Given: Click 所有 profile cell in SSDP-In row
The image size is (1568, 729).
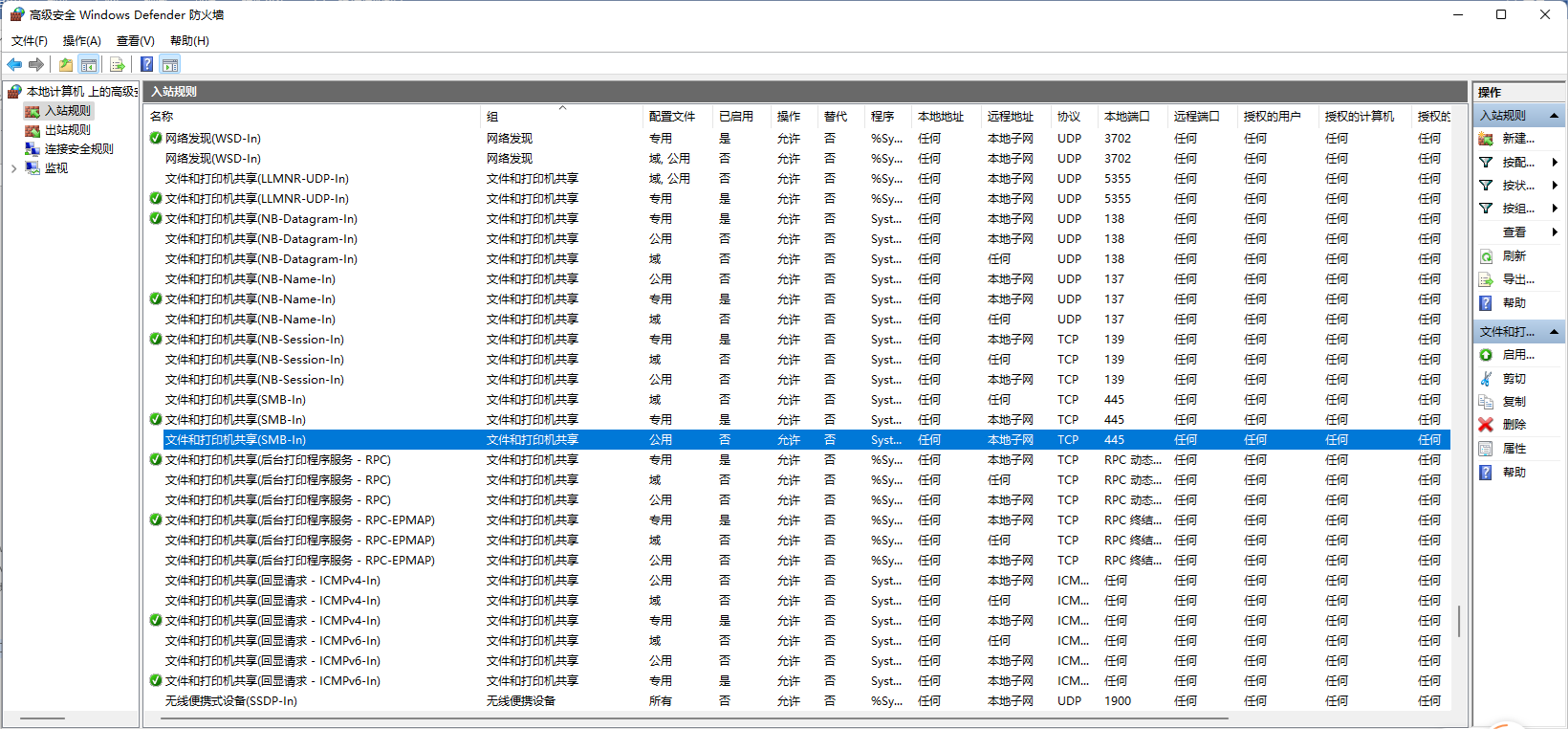Looking at the screenshot, I should coord(661,701).
